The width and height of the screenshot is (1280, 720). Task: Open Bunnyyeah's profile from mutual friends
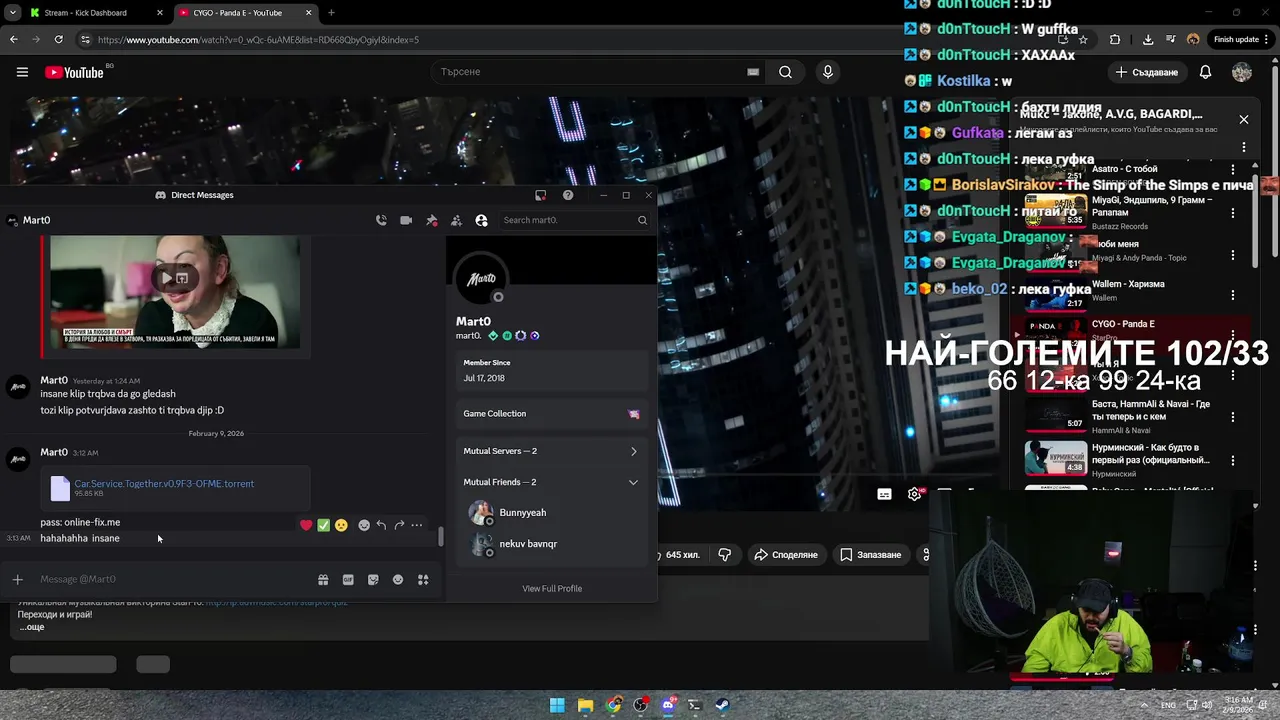(x=551, y=513)
